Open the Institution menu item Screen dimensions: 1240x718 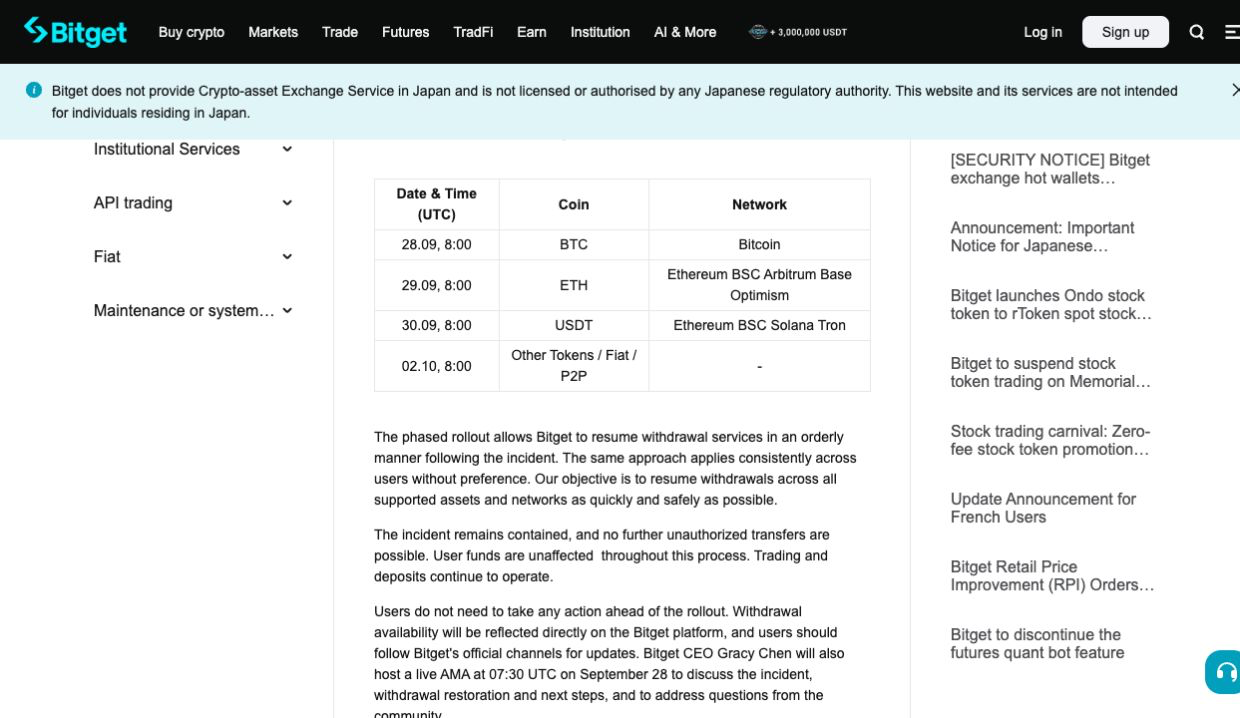tap(600, 32)
